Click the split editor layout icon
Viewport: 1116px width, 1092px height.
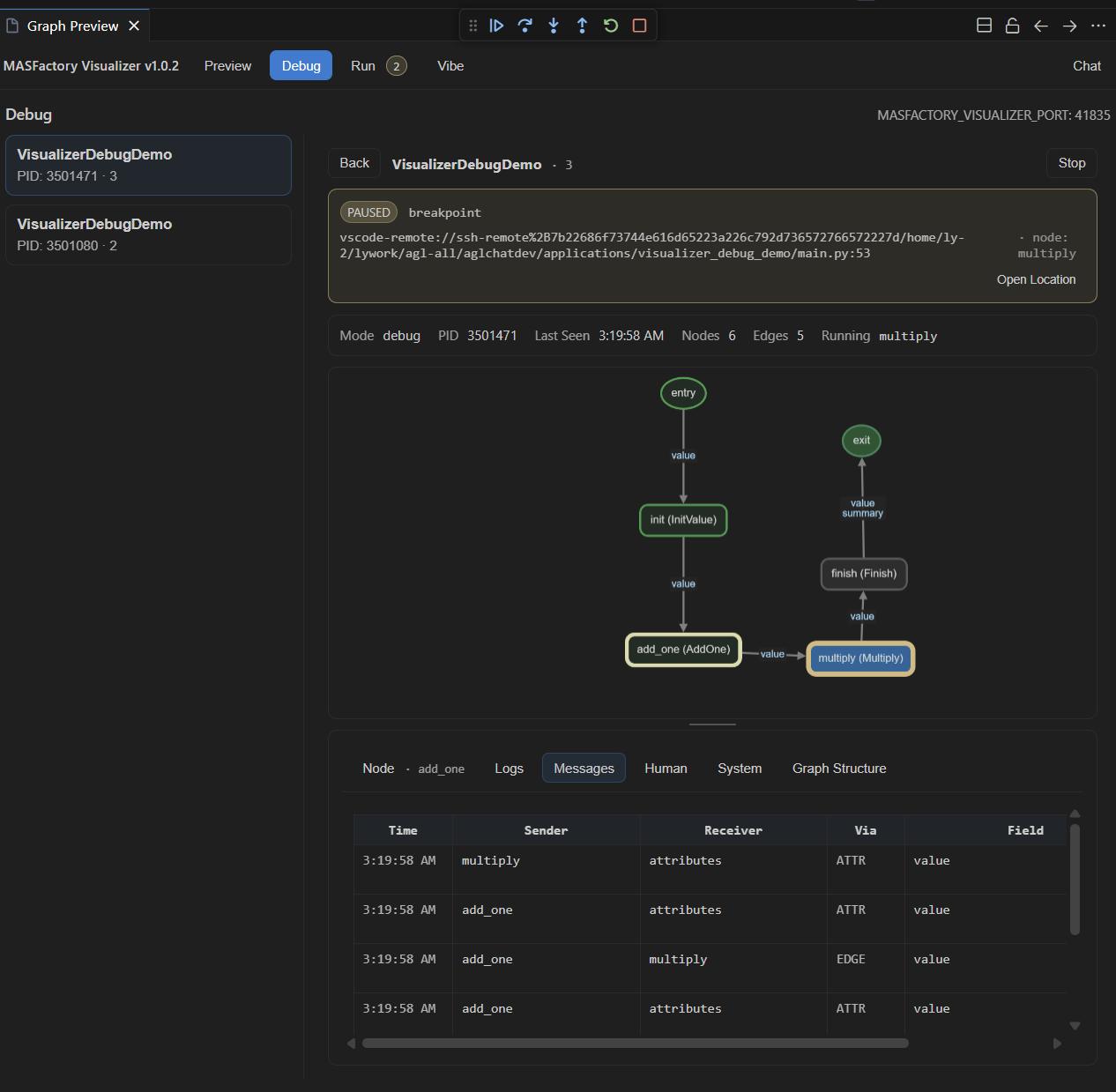(x=985, y=26)
